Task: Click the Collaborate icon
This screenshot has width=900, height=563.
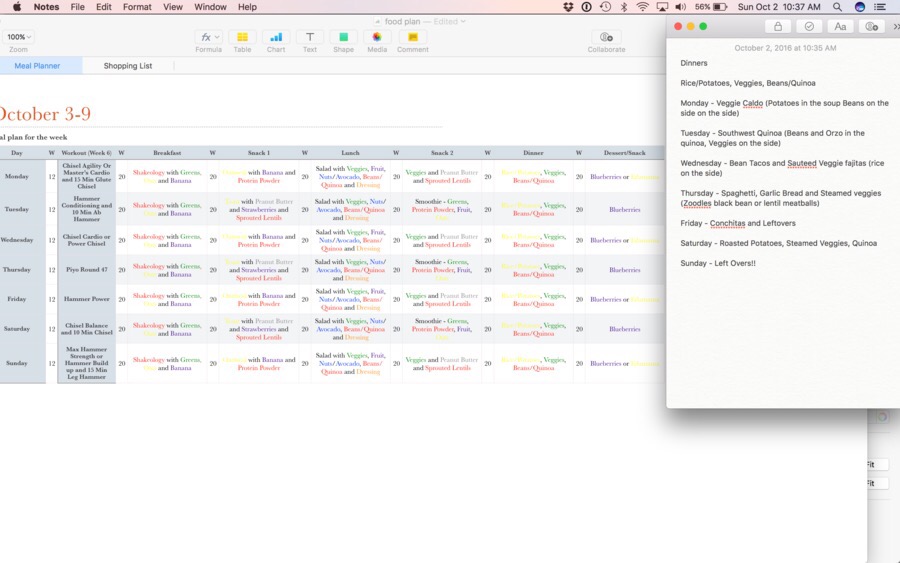Action: pyautogui.click(x=606, y=37)
